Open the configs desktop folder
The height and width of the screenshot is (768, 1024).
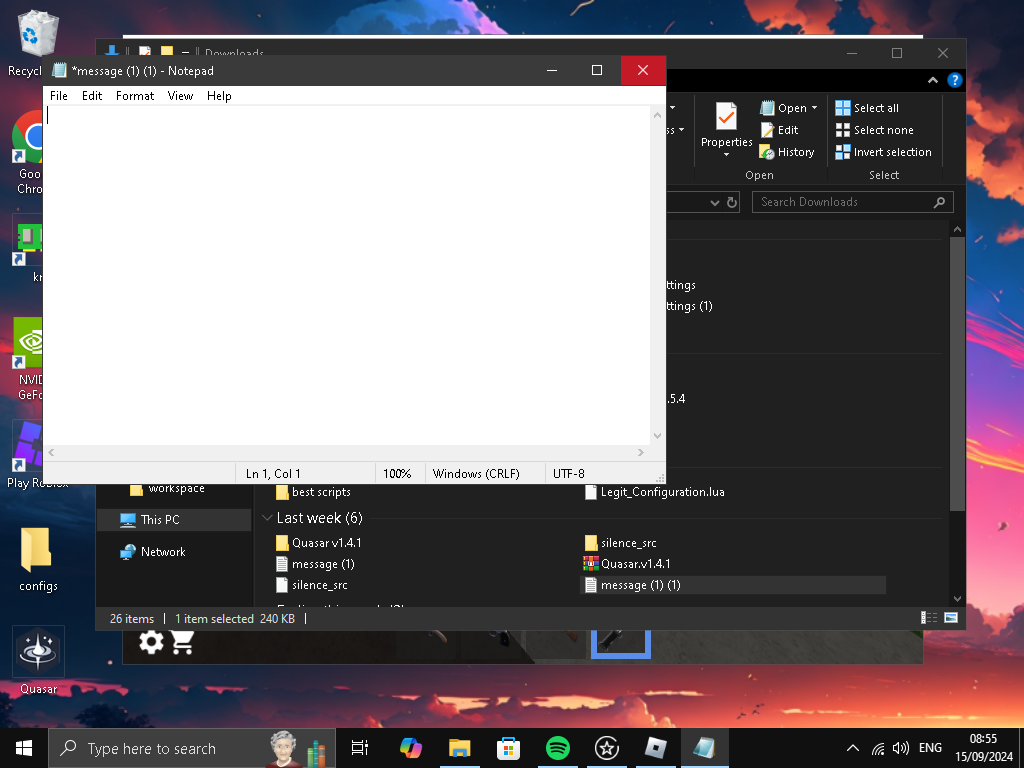point(37,559)
